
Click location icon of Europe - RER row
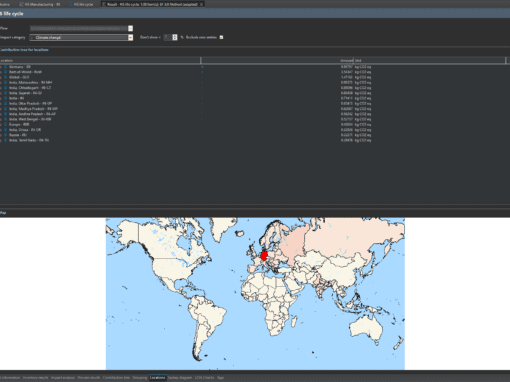tap(5, 124)
